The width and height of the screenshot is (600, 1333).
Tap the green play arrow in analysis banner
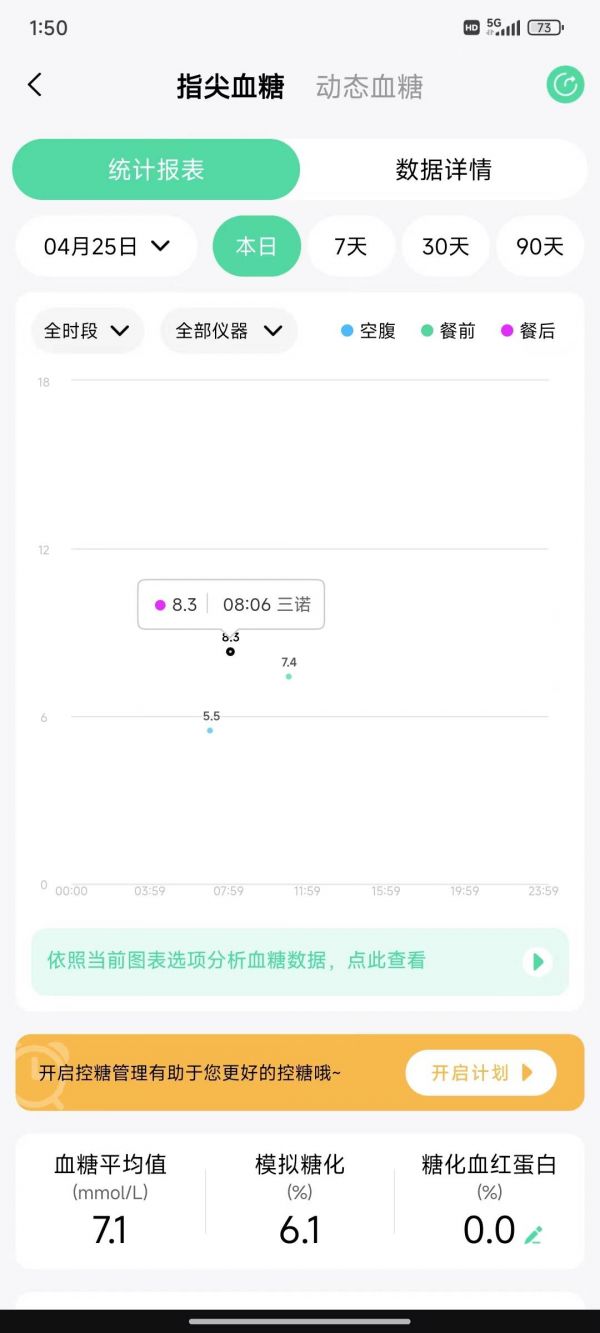click(538, 962)
